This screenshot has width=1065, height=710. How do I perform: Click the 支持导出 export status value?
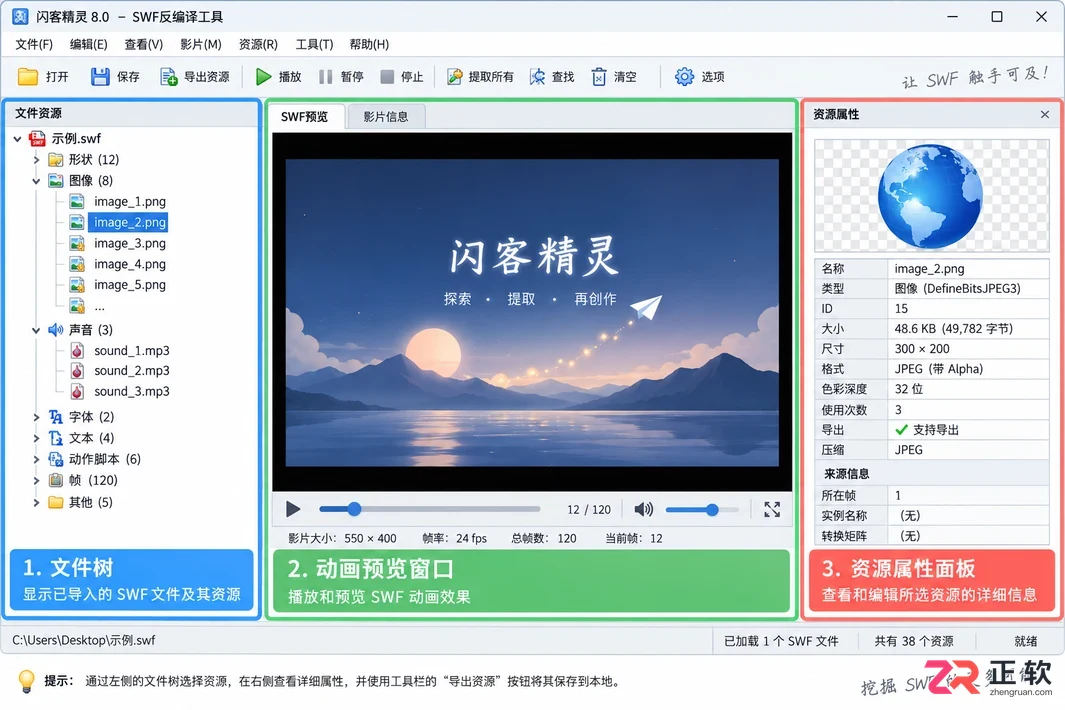[x=969, y=430]
